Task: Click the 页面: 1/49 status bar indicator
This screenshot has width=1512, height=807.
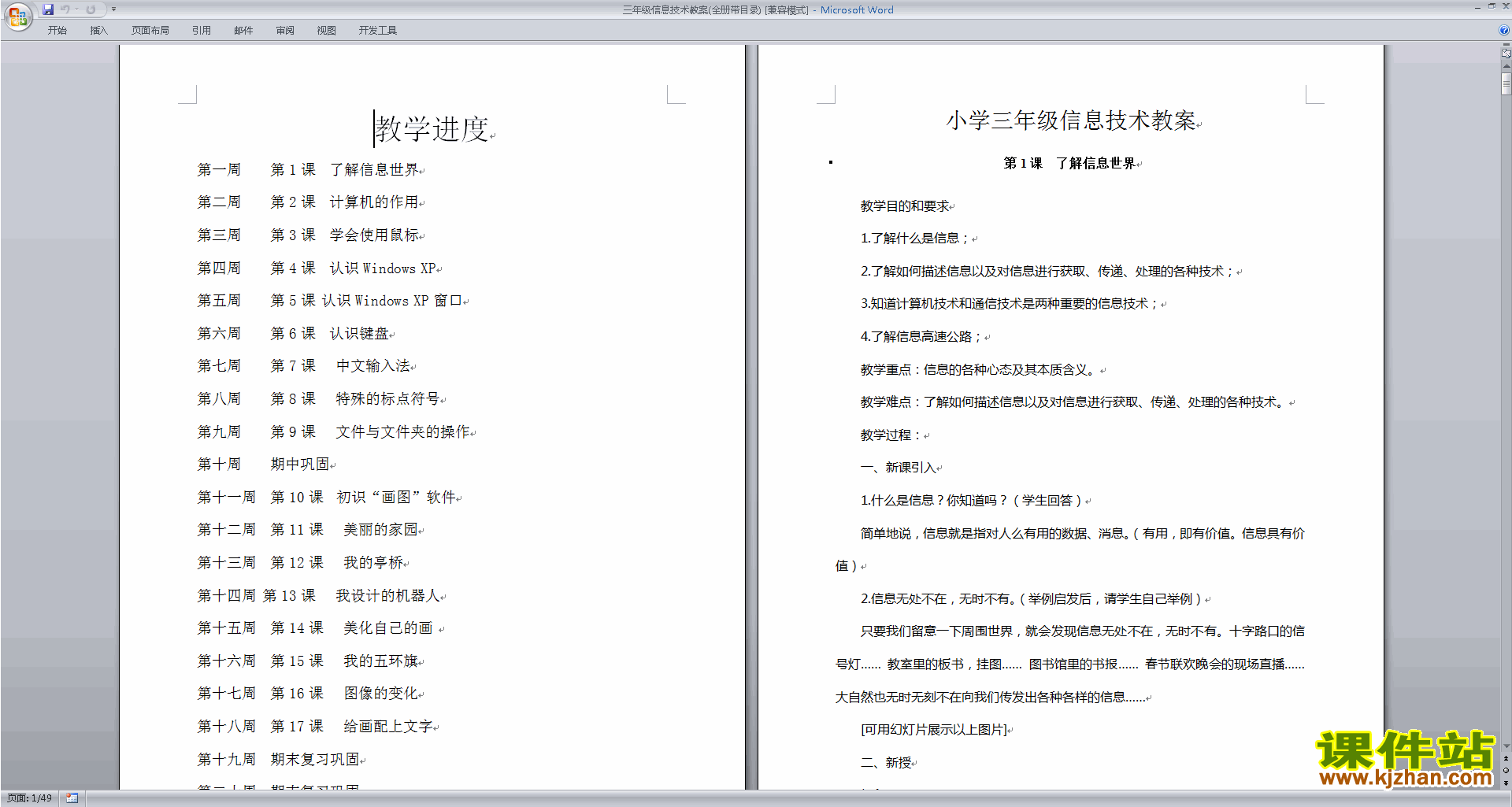Action: click(x=30, y=798)
